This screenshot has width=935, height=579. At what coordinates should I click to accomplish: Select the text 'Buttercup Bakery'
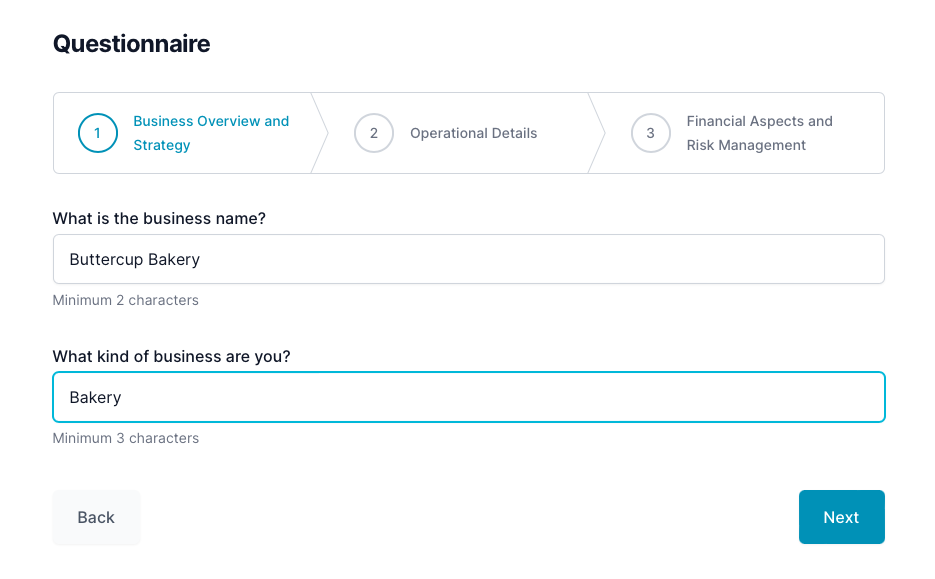[x=134, y=259]
